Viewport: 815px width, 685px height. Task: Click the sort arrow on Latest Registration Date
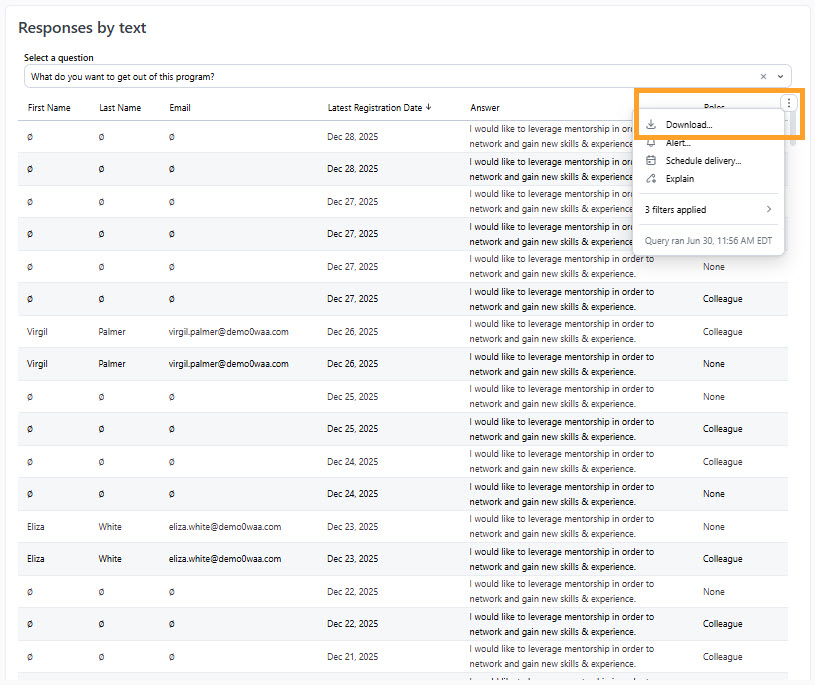click(x=428, y=107)
